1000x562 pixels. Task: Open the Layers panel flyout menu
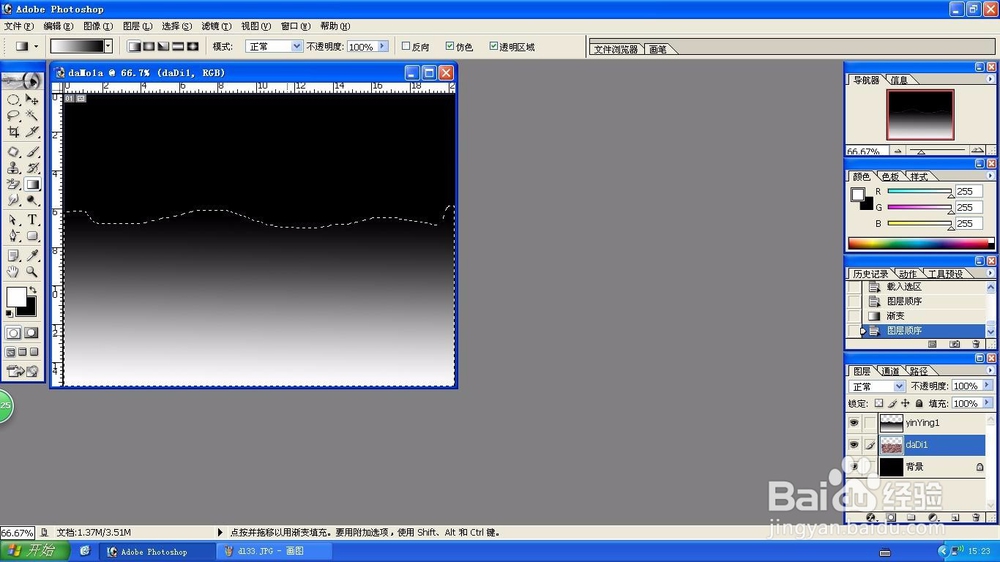[990, 370]
